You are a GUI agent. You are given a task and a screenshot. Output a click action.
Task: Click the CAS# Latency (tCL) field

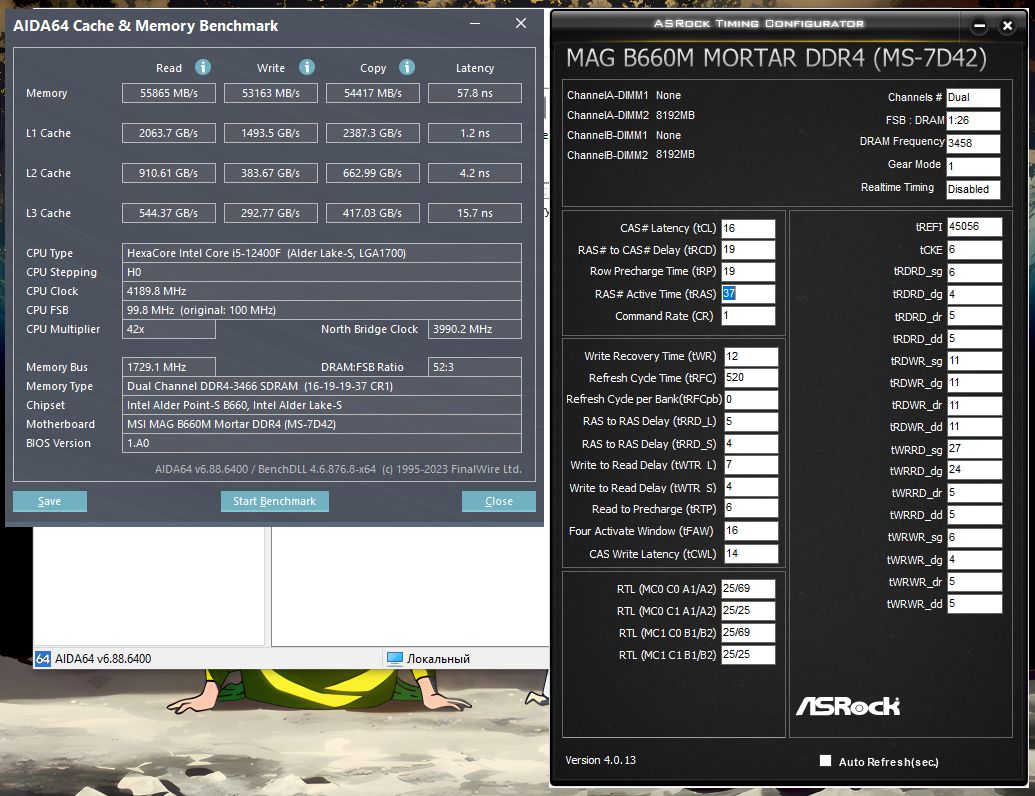click(748, 228)
